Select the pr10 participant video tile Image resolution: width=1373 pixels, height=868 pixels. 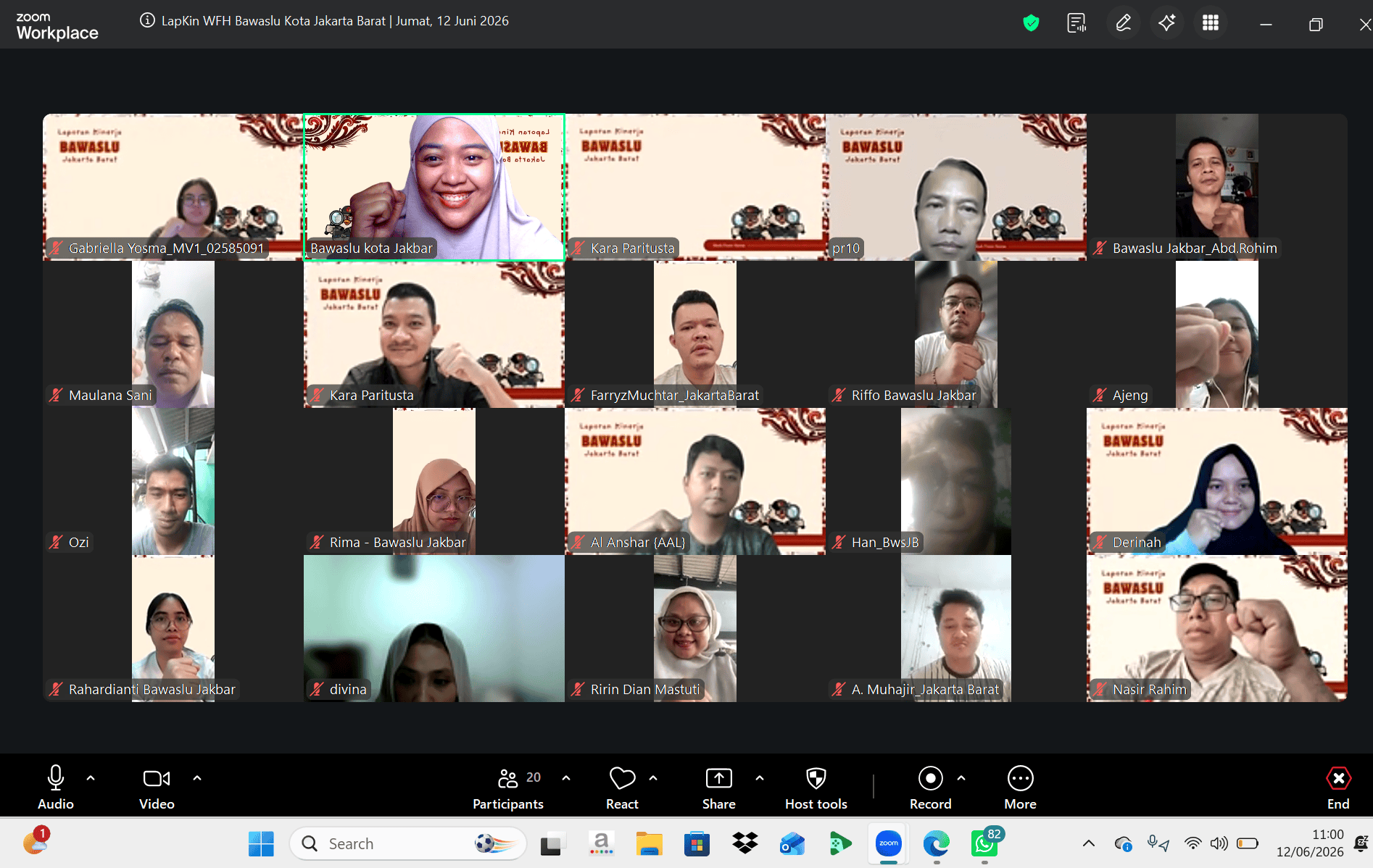coord(955,187)
